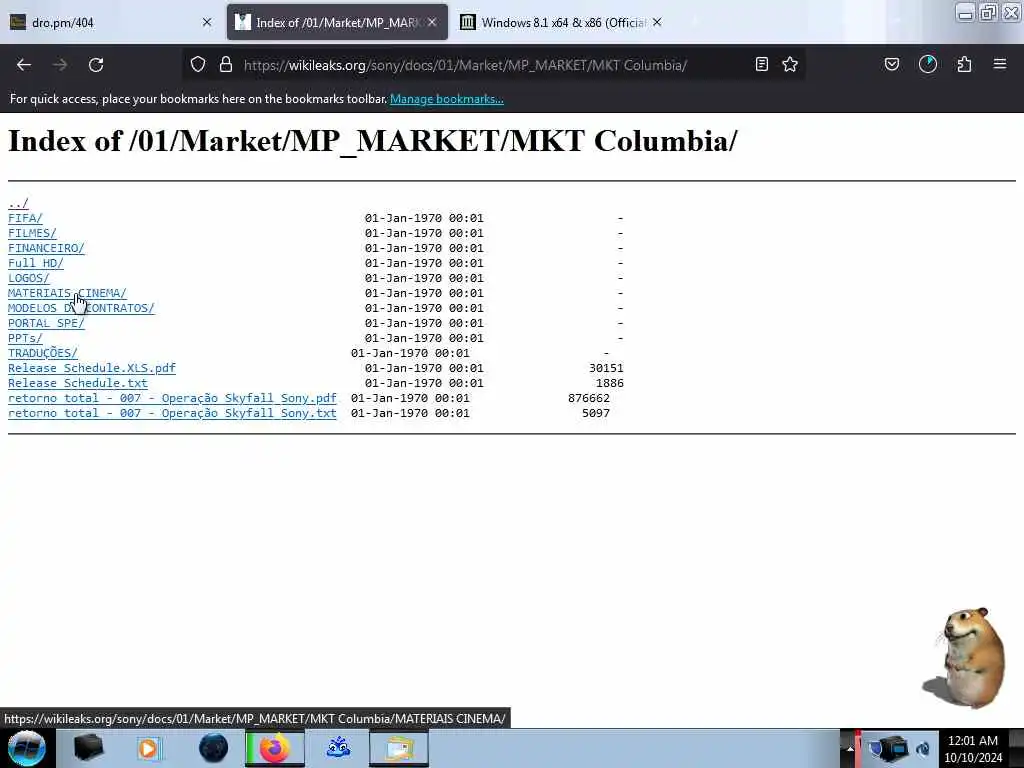Open the Extensions puzzle icon

pyautogui.click(x=964, y=65)
